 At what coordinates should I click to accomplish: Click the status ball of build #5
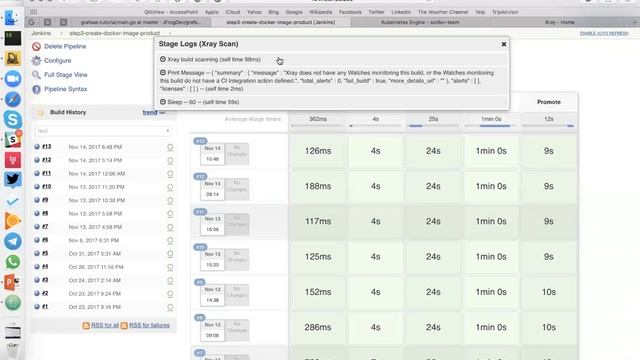coord(37,253)
